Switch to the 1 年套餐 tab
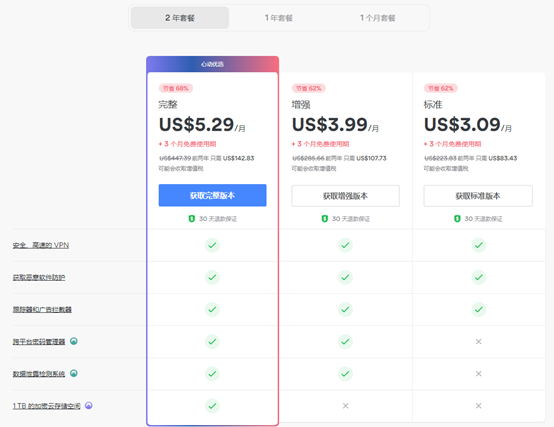Viewport: 554px width, 427px height. point(279,18)
